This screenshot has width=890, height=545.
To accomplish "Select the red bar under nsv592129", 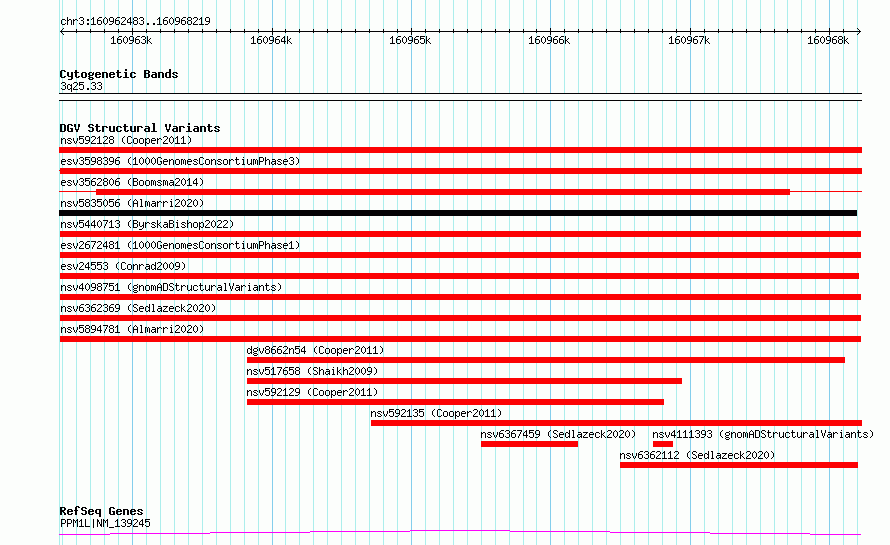I will tap(455, 402).
